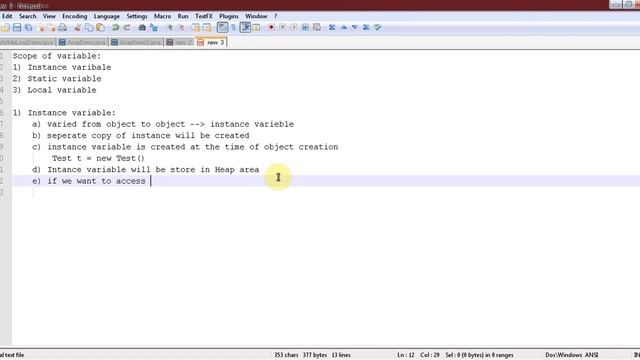Viewport: 640px width, 360px height.
Task: Open the Plugins menu
Action: pyautogui.click(x=229, y=16)
